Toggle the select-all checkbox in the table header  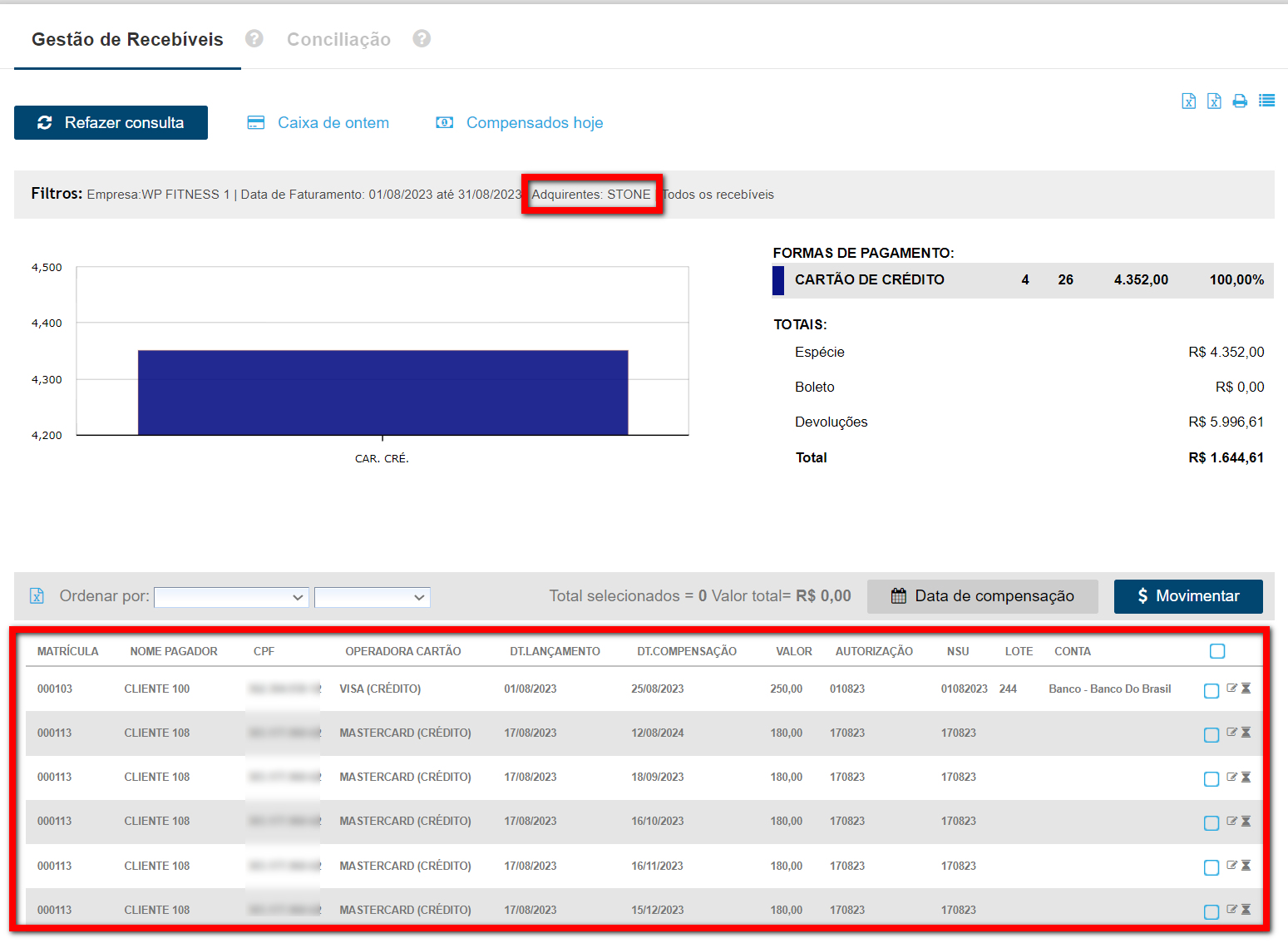point(1217,651)
